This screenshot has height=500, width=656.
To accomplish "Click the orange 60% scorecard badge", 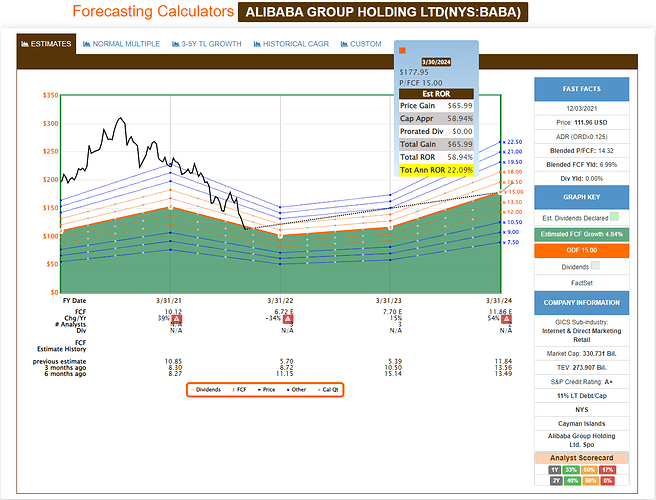I will tap(591, 481).
